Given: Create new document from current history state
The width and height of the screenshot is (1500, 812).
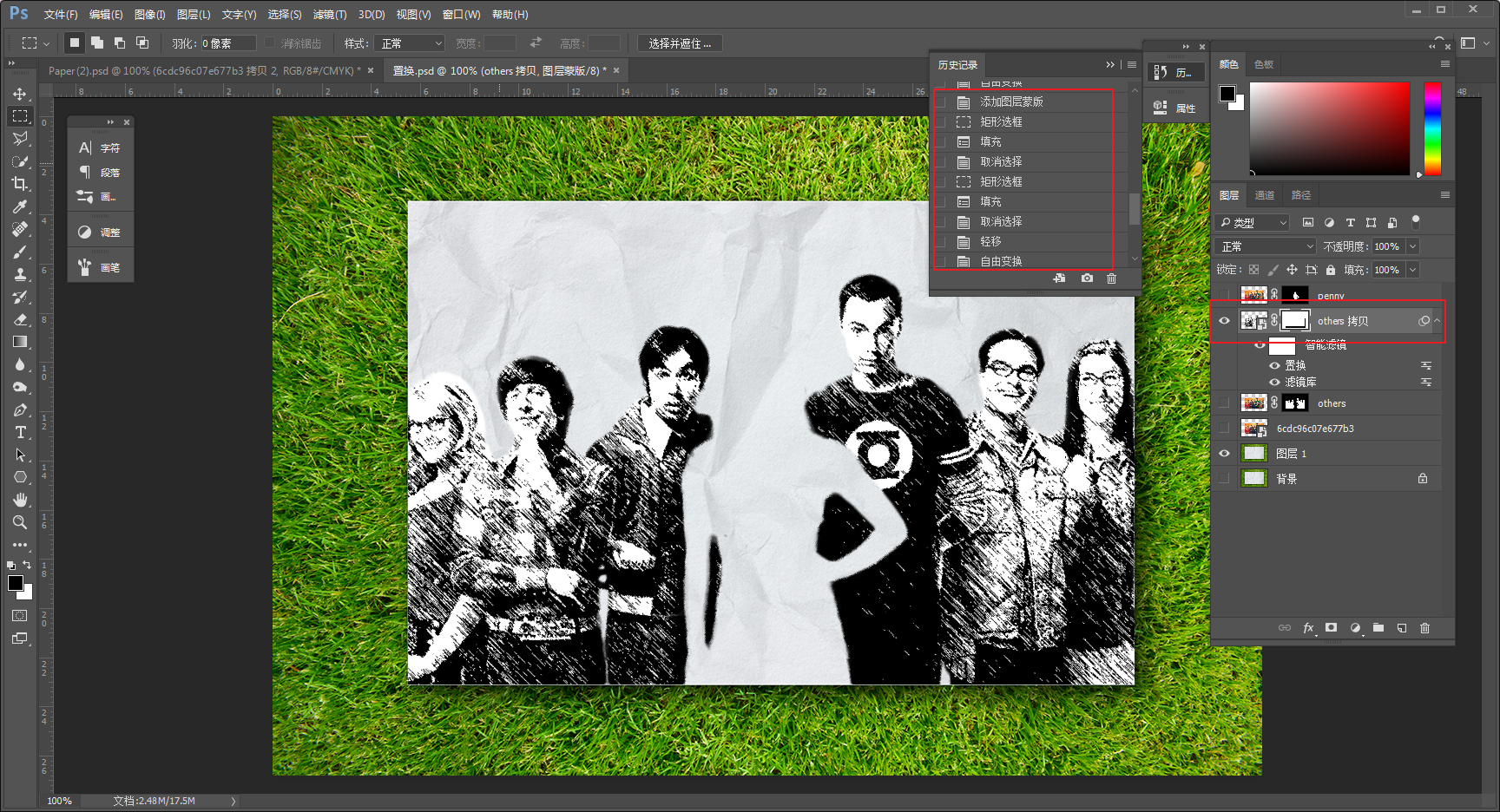Looking at the screenshot, I should (1059, 278).
